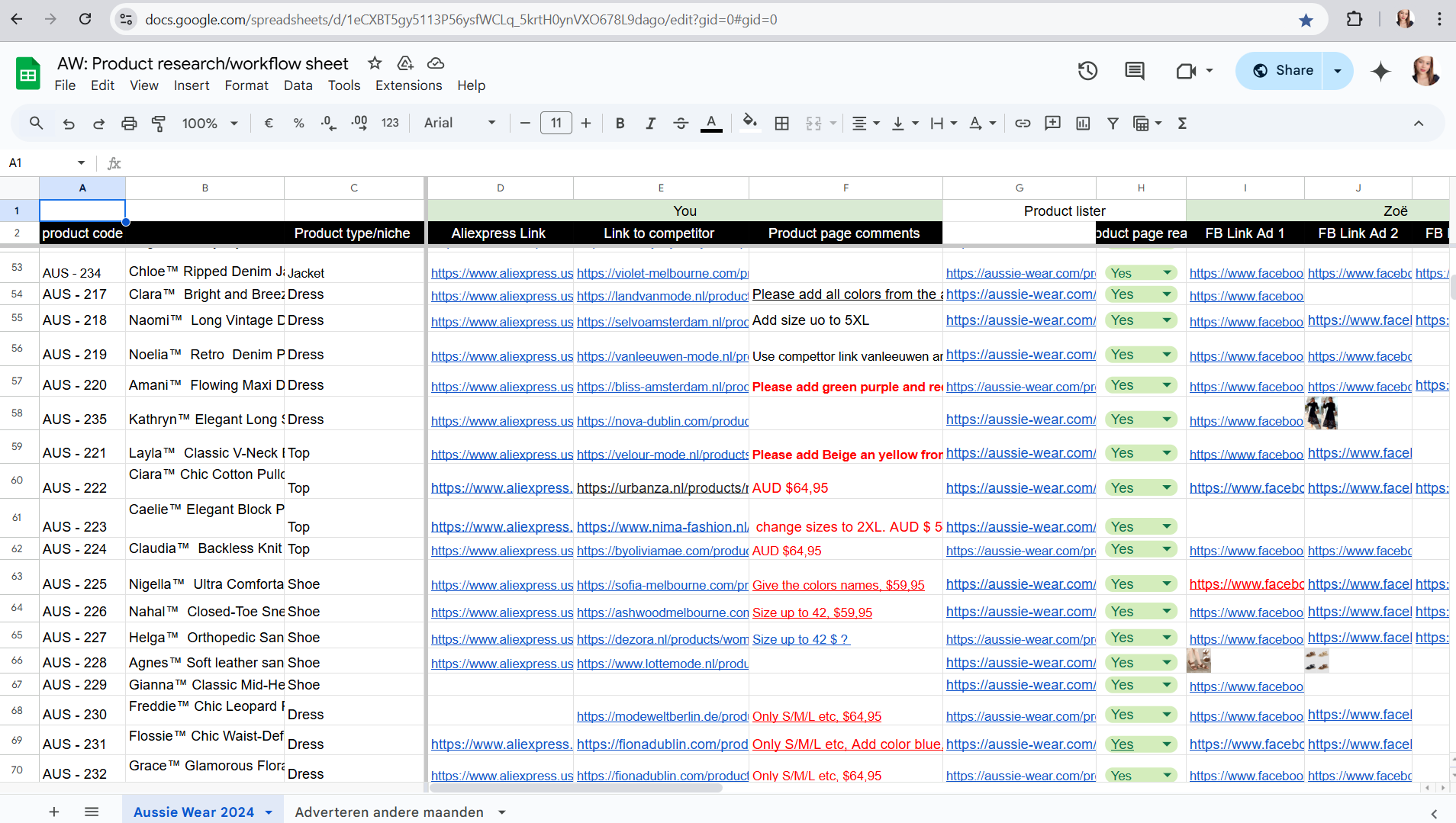Format selection as percent
This screenshot has height=823, width=1456.
pyautogui.click(x=298, y=123)
